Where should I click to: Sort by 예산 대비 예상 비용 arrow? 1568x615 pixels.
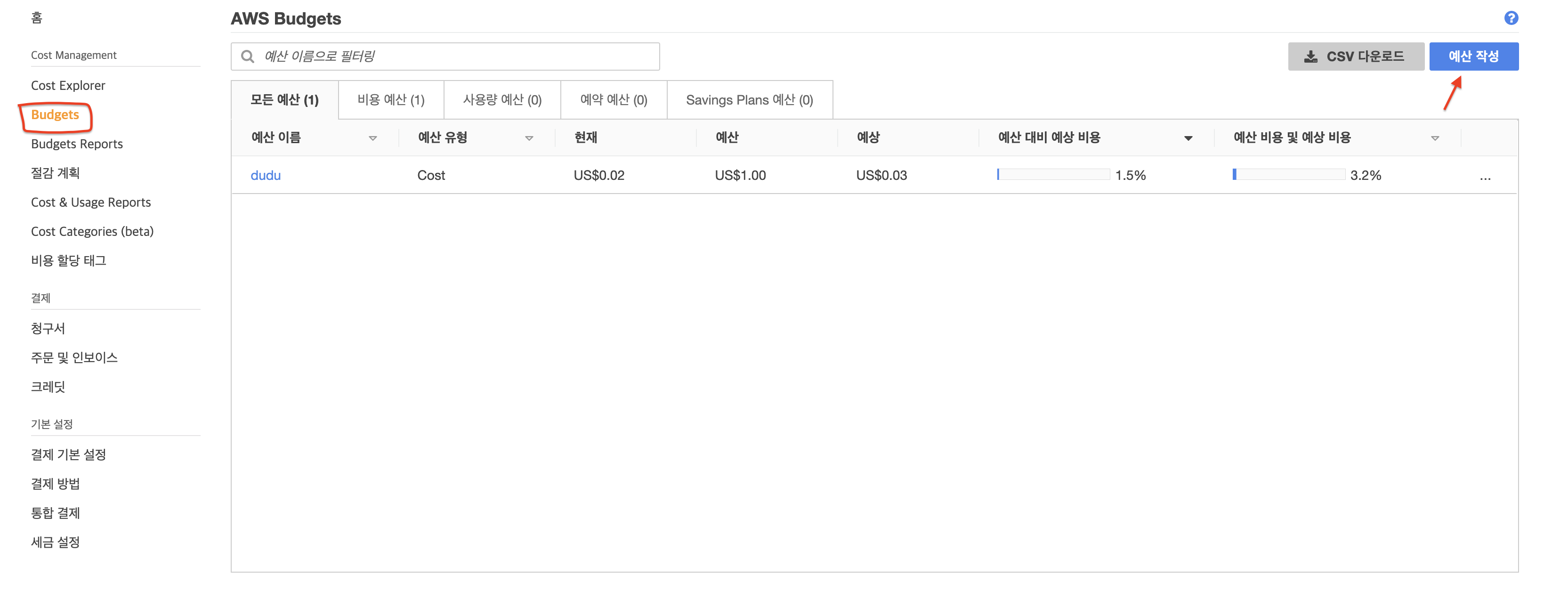coord(1188,138)
